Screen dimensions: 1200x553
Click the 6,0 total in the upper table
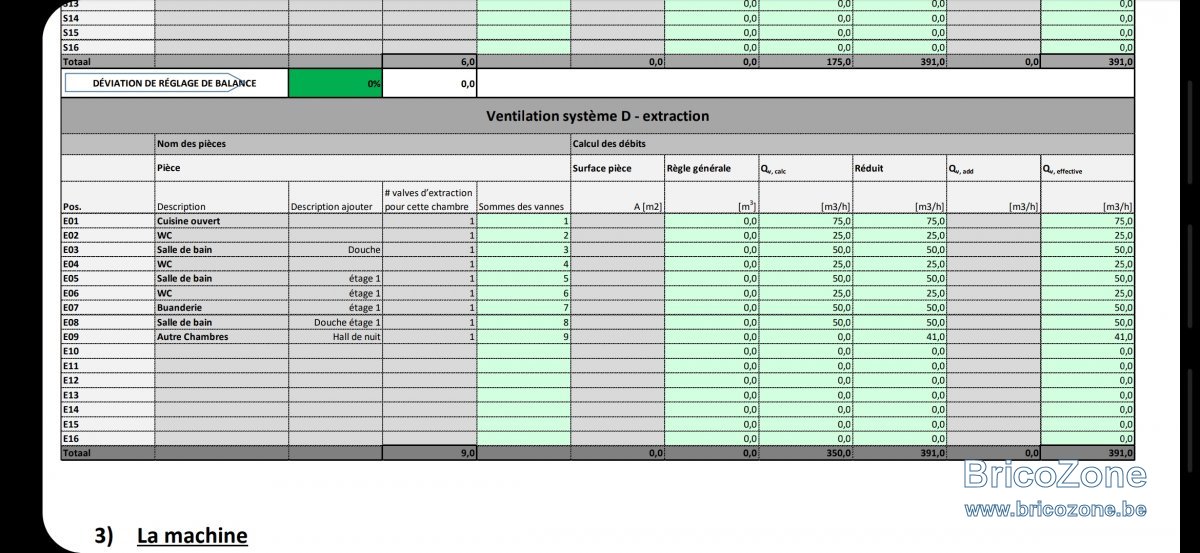pyautogui.click(x=467, y=62)
